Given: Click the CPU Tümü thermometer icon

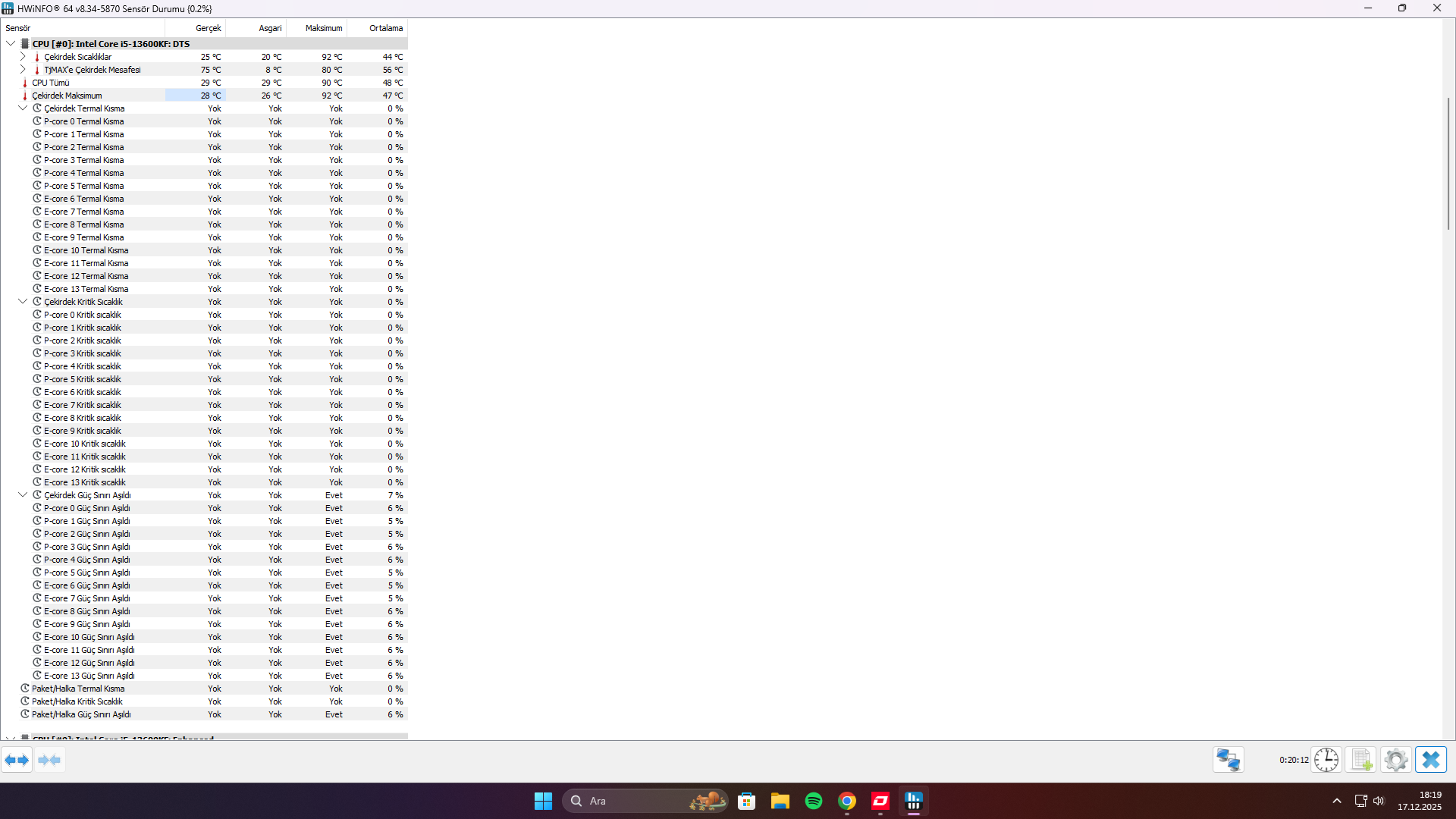Looking at the screenshot, I should 25,83.
